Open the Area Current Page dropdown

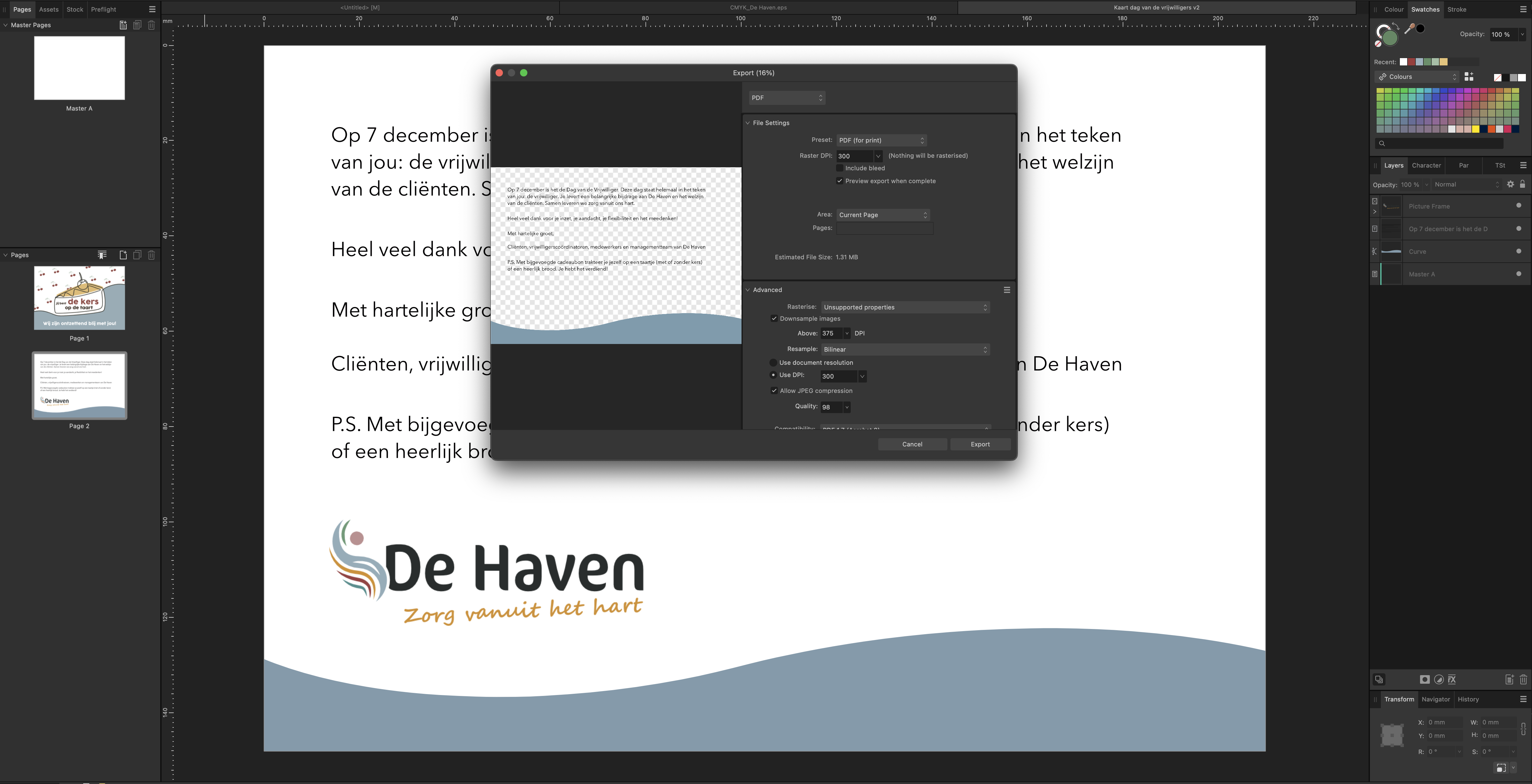(883, 215)
